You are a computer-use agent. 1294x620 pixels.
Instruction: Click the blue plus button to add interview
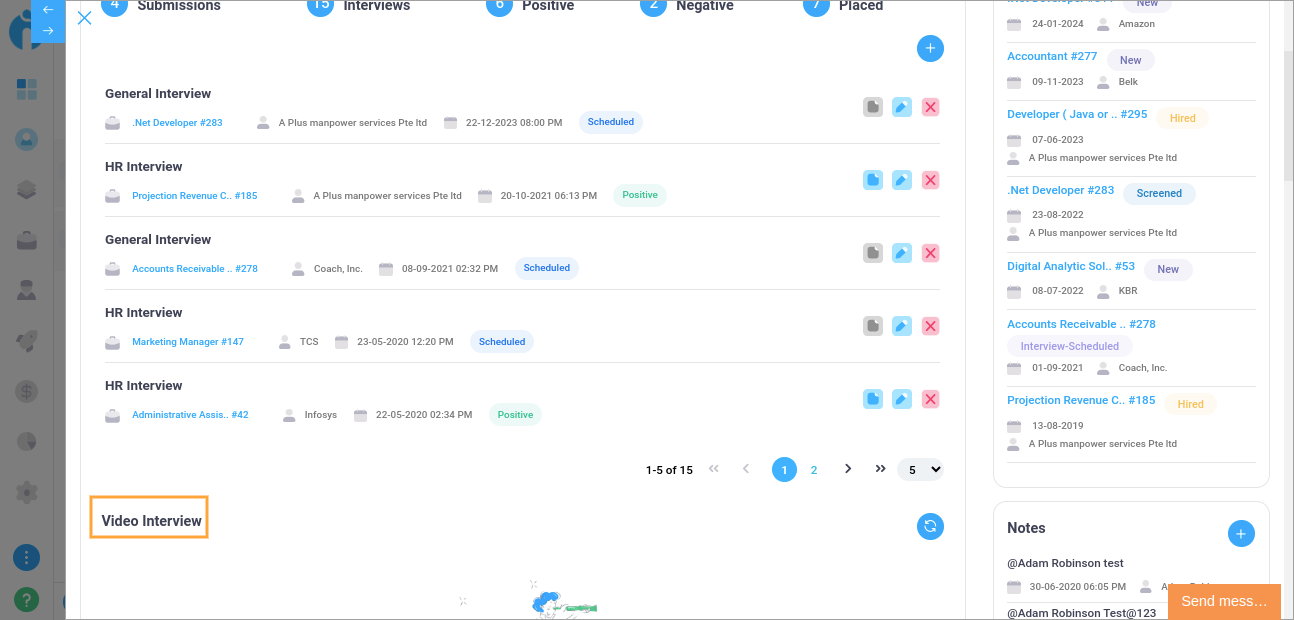930,48
